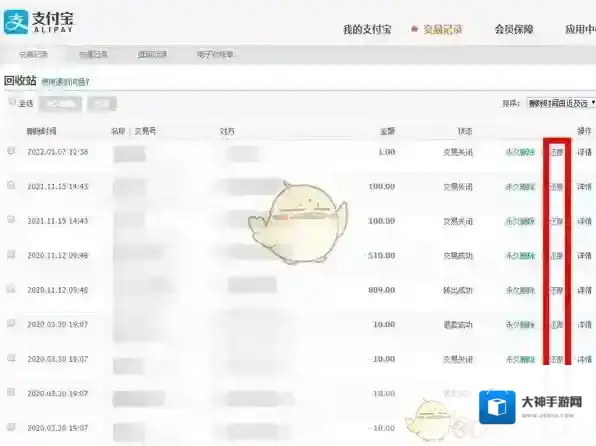Open 会员保障 in top navigation

click(x=514, y=30)
